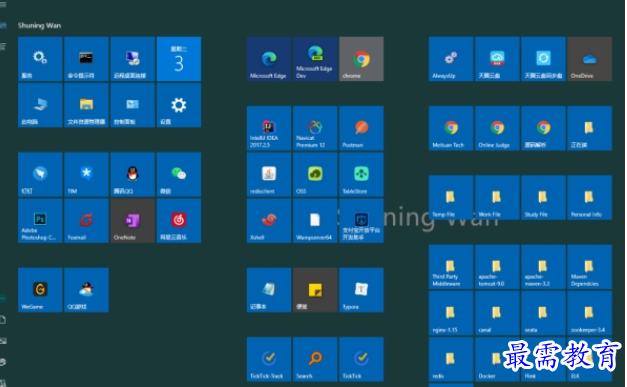Open the This PC tile
Screen dimensions: 627x387
(x=40, y=105)
